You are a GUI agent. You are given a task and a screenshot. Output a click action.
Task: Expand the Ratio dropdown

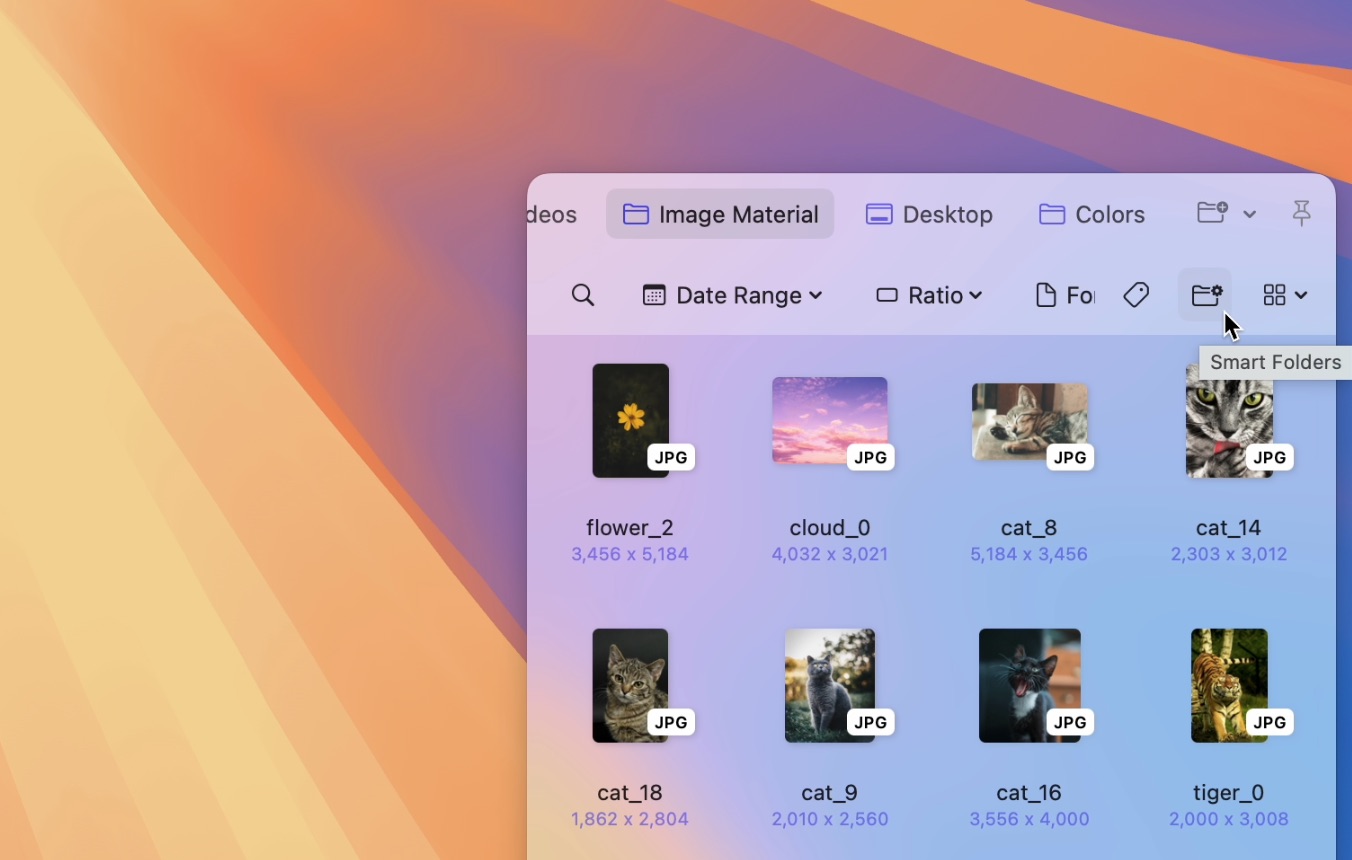tap(975, 295)
